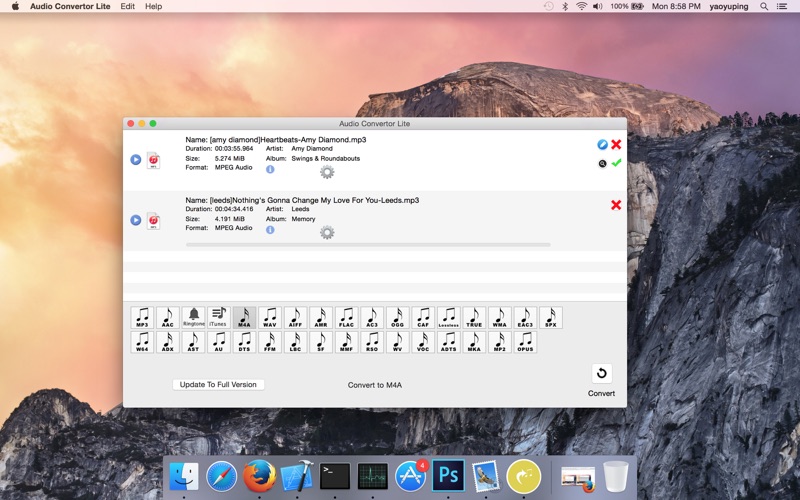This screenshot has height=500, width=800.
Task: Open the volume control in menu bar
Action: [597, 6]
